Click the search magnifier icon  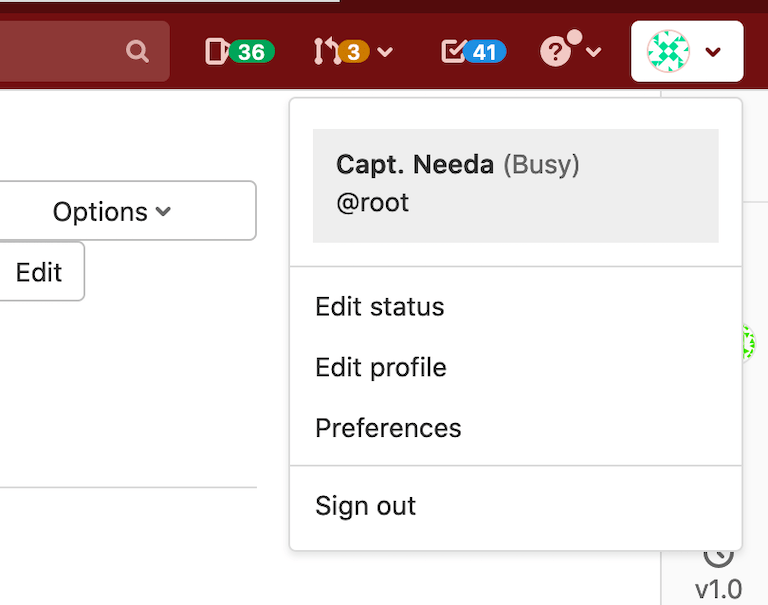(138, 51)
